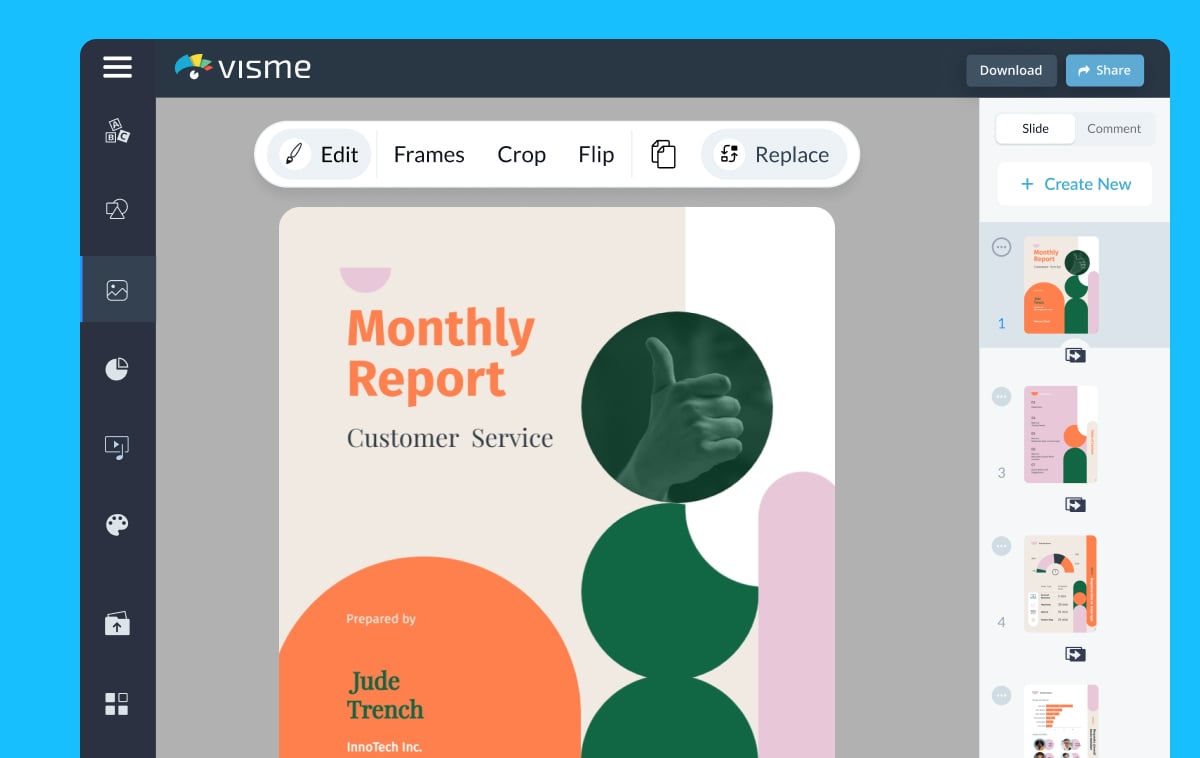
Task: Click the Visme logo in the top bar
Action: [240, 68]
